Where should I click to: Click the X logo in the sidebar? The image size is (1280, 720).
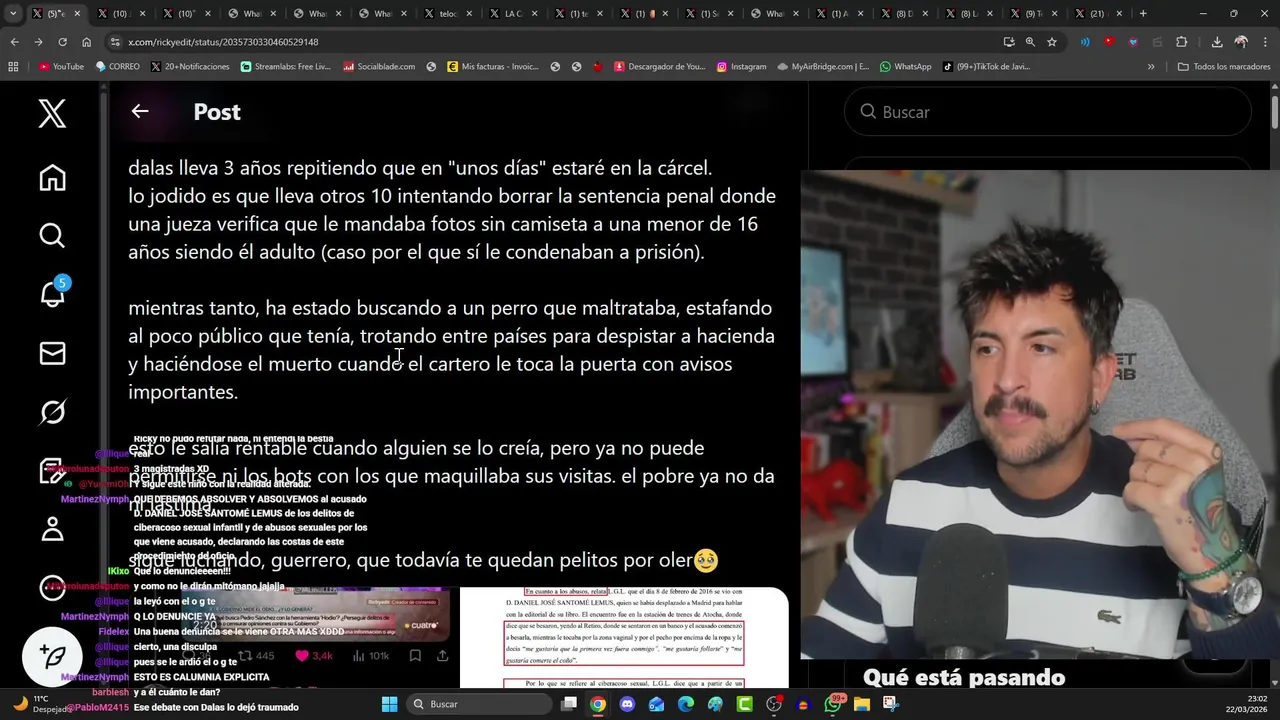point(52,113)
